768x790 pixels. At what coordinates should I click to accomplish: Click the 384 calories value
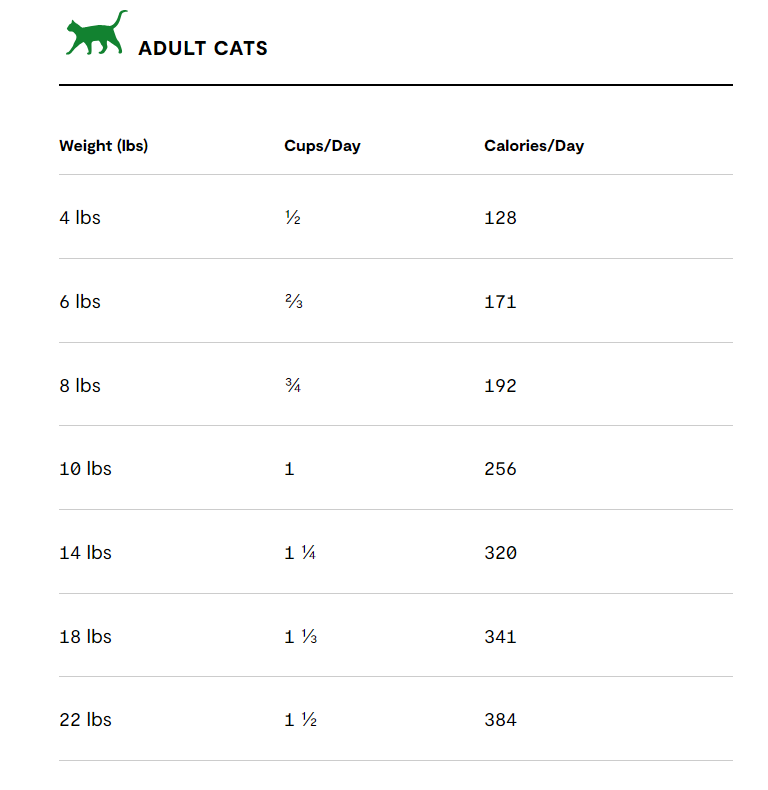(x=500, y=720)
